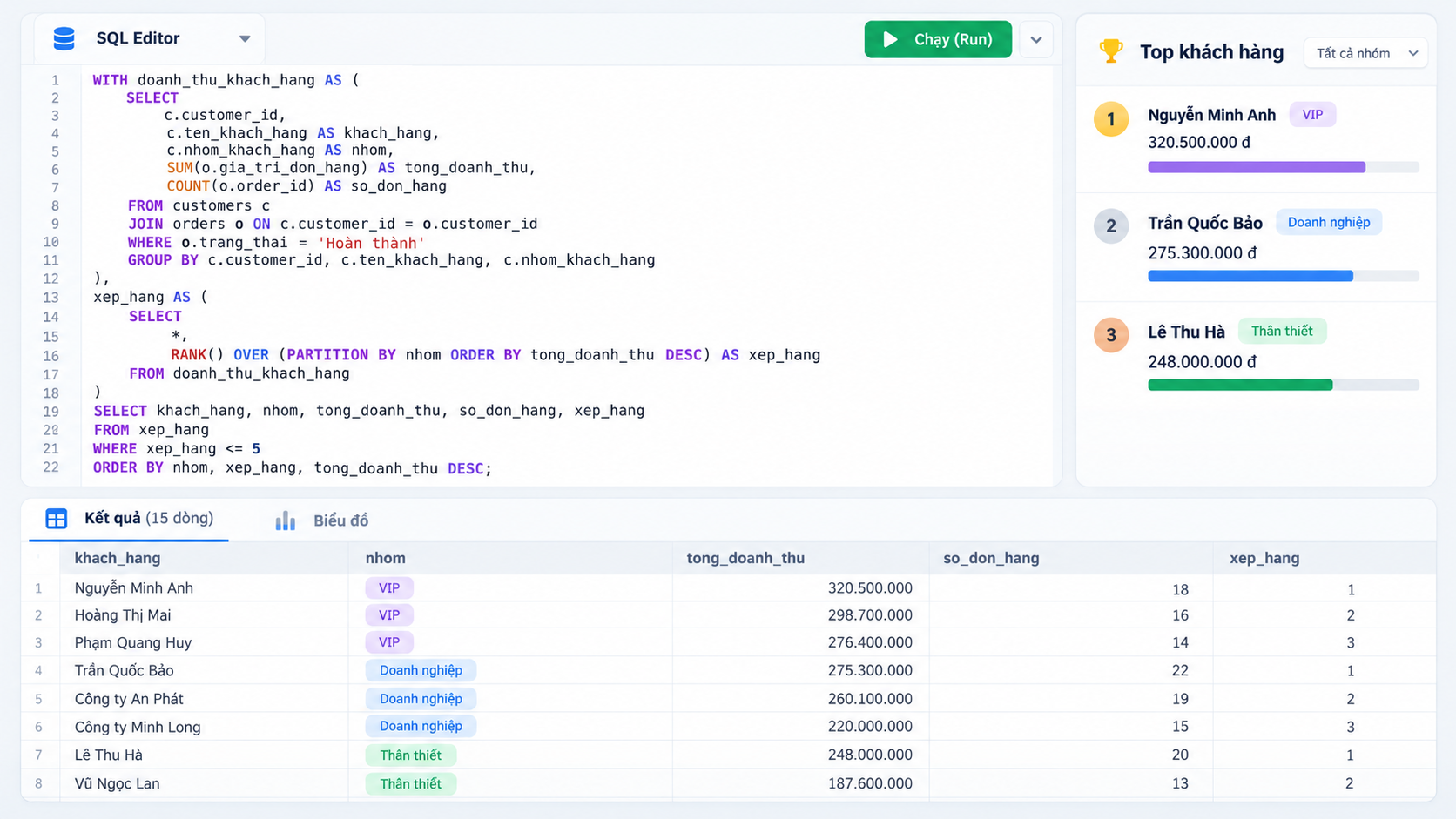Viewport: 1456px width, 819px height.
Task: Click rank 1 gold badge
Action: (x=1110, y=119)
